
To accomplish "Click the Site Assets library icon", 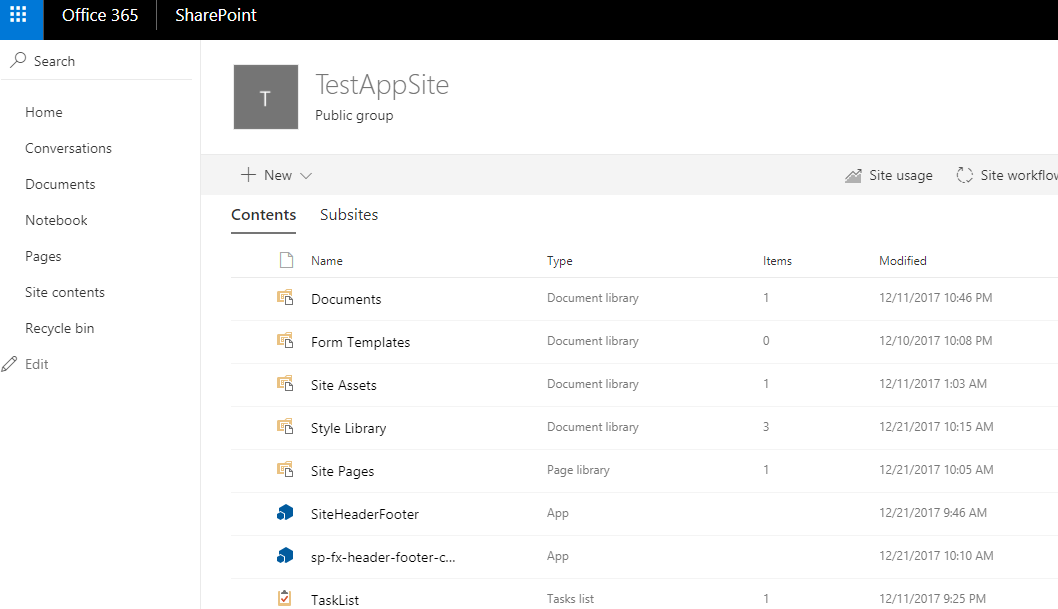I will 286,384.
